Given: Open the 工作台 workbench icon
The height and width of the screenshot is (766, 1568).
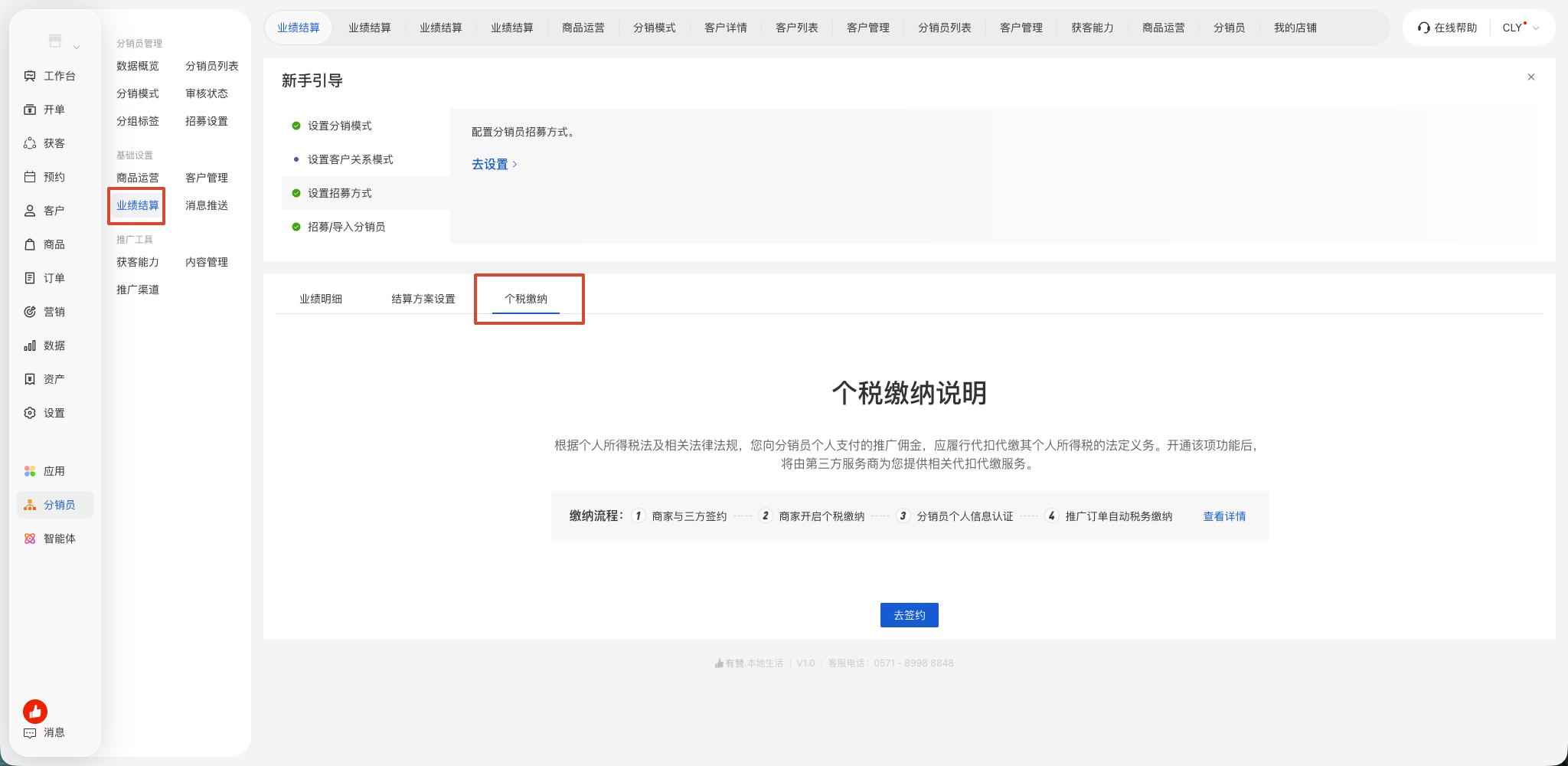Looking at the screenshot, I should coord(30,76).
